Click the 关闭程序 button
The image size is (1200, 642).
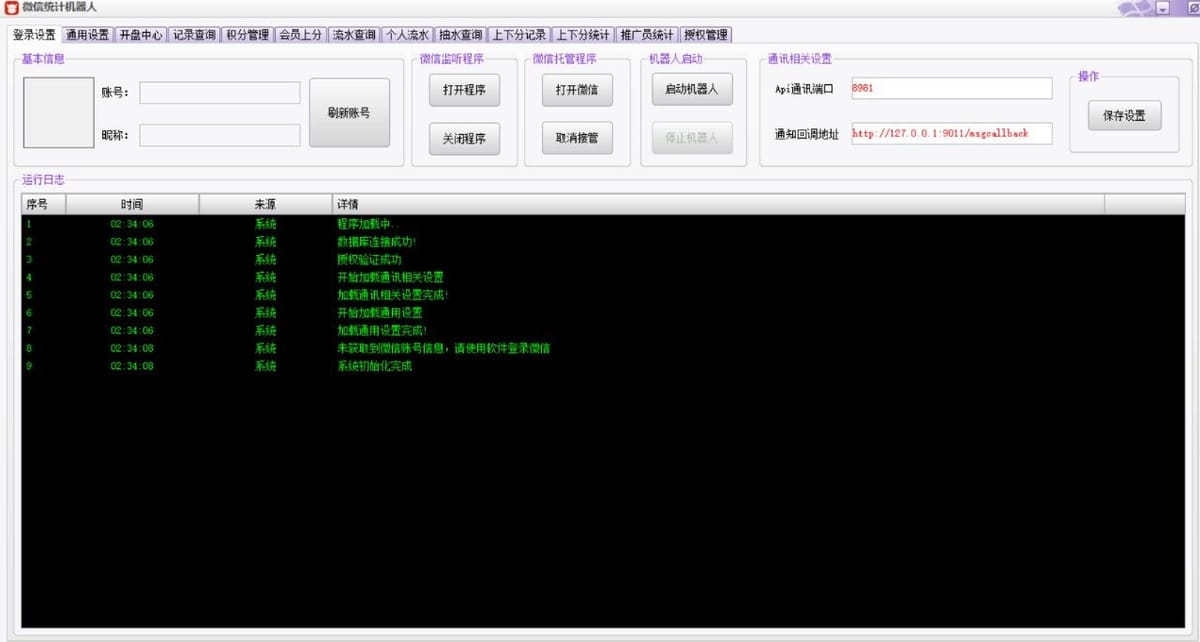pyautogui.click(x=464, y=139)
